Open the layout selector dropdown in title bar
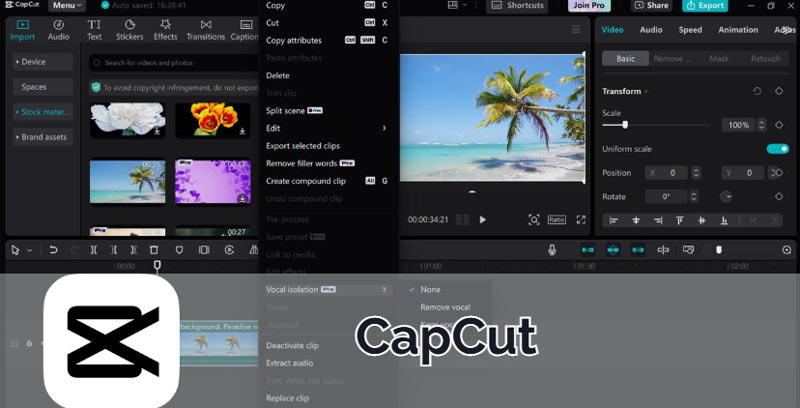Image resolution: width=800 pixels, height=408 pixels. coord(457,5)
